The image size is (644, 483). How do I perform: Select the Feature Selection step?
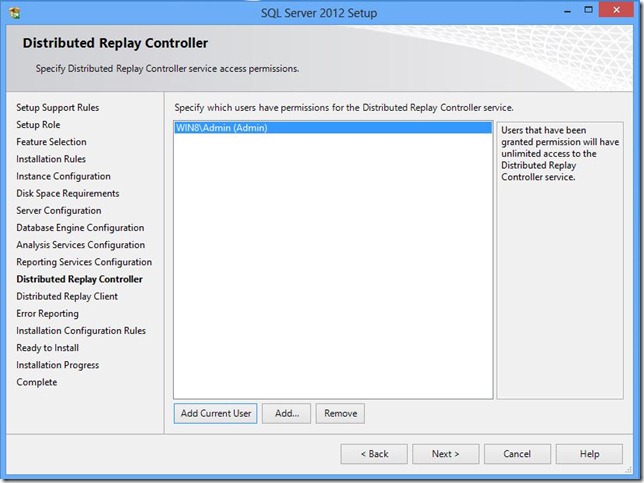point(51,142)
